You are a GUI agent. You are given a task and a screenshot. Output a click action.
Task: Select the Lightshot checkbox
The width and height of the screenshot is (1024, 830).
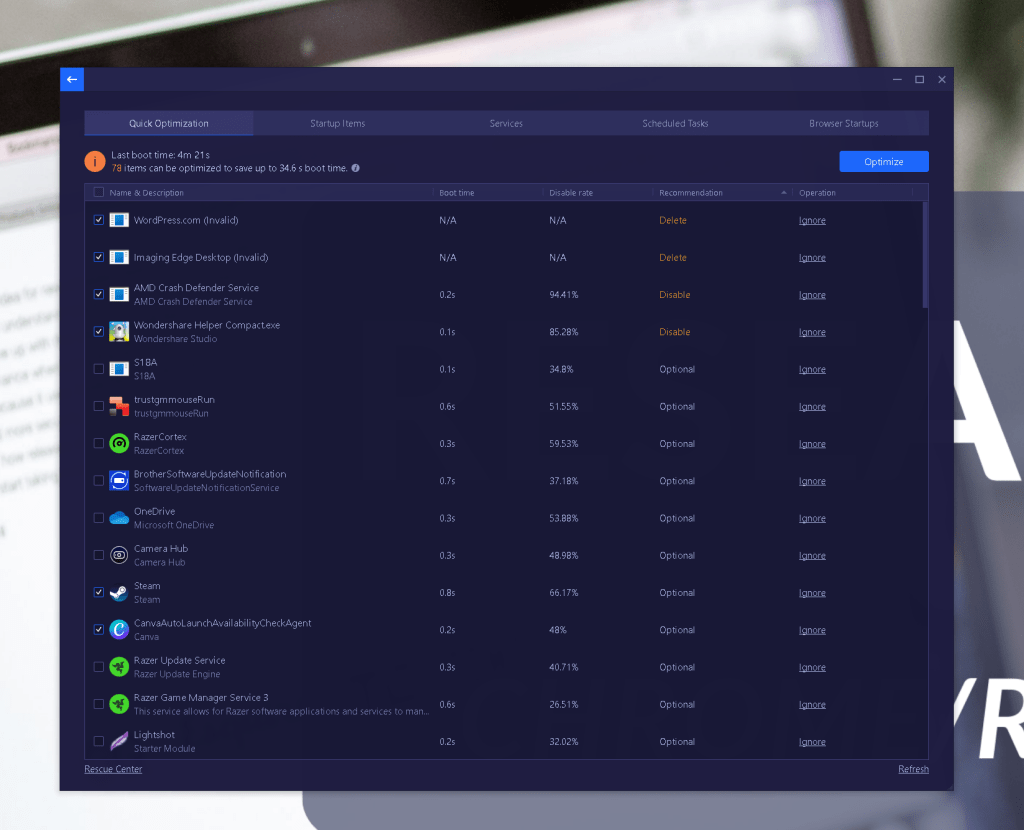99,741
